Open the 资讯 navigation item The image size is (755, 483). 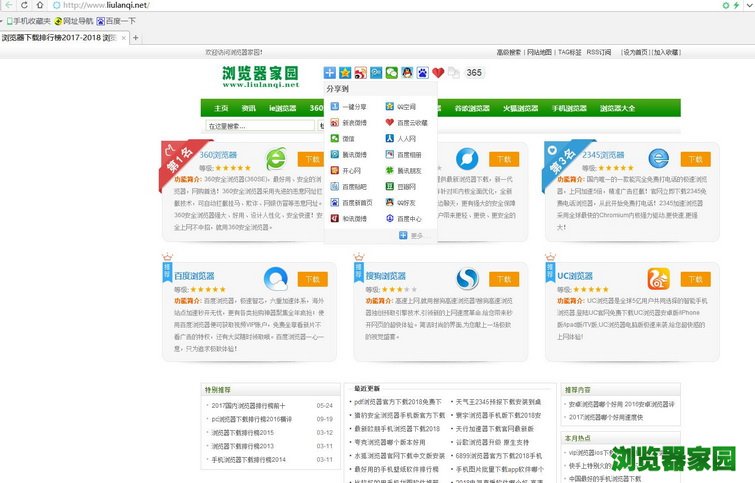(x=248, y=108)
